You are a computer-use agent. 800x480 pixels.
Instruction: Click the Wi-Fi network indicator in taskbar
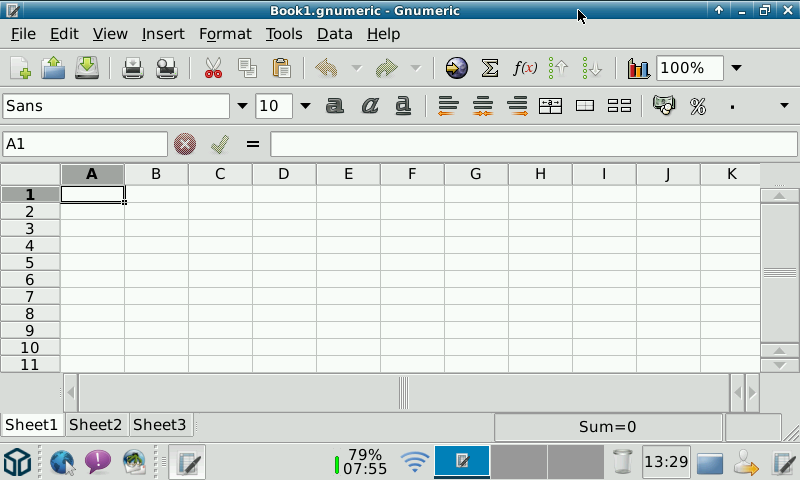[x=414, y=462]
